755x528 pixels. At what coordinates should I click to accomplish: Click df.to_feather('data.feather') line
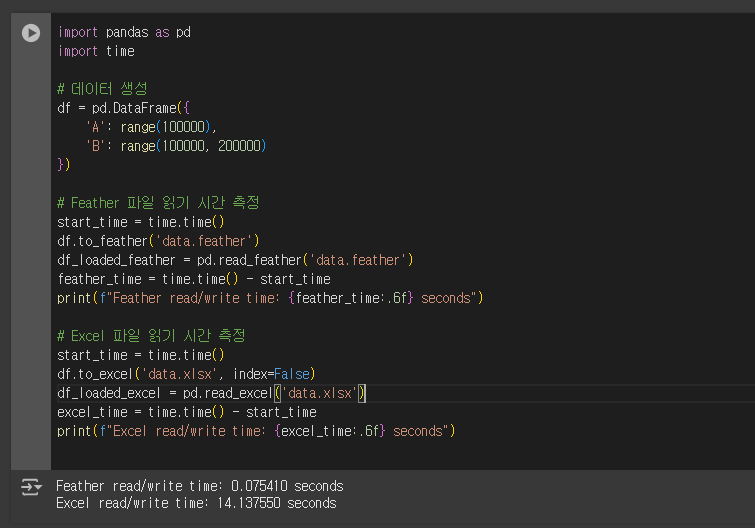(x=158, y=241)
